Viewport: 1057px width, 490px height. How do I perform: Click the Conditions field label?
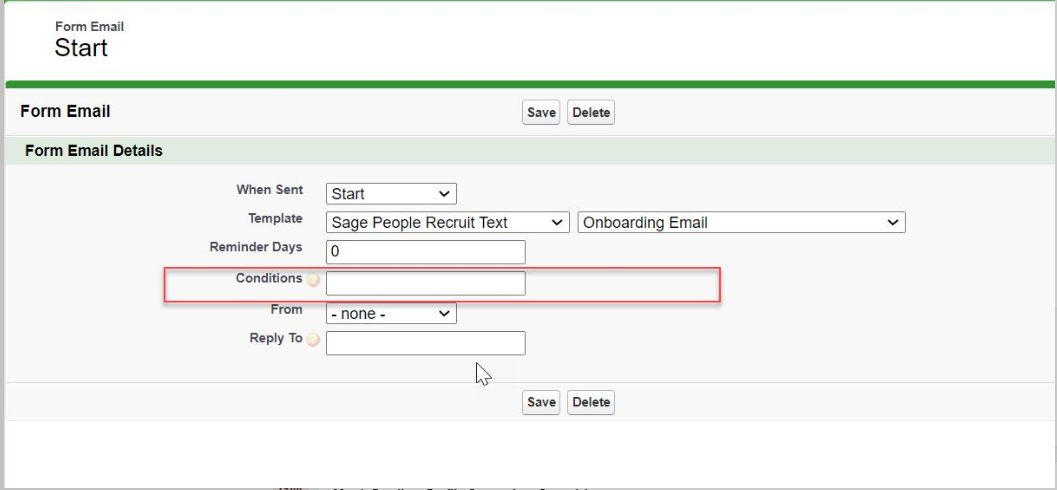pyautogui.click(x=270, y=278)
